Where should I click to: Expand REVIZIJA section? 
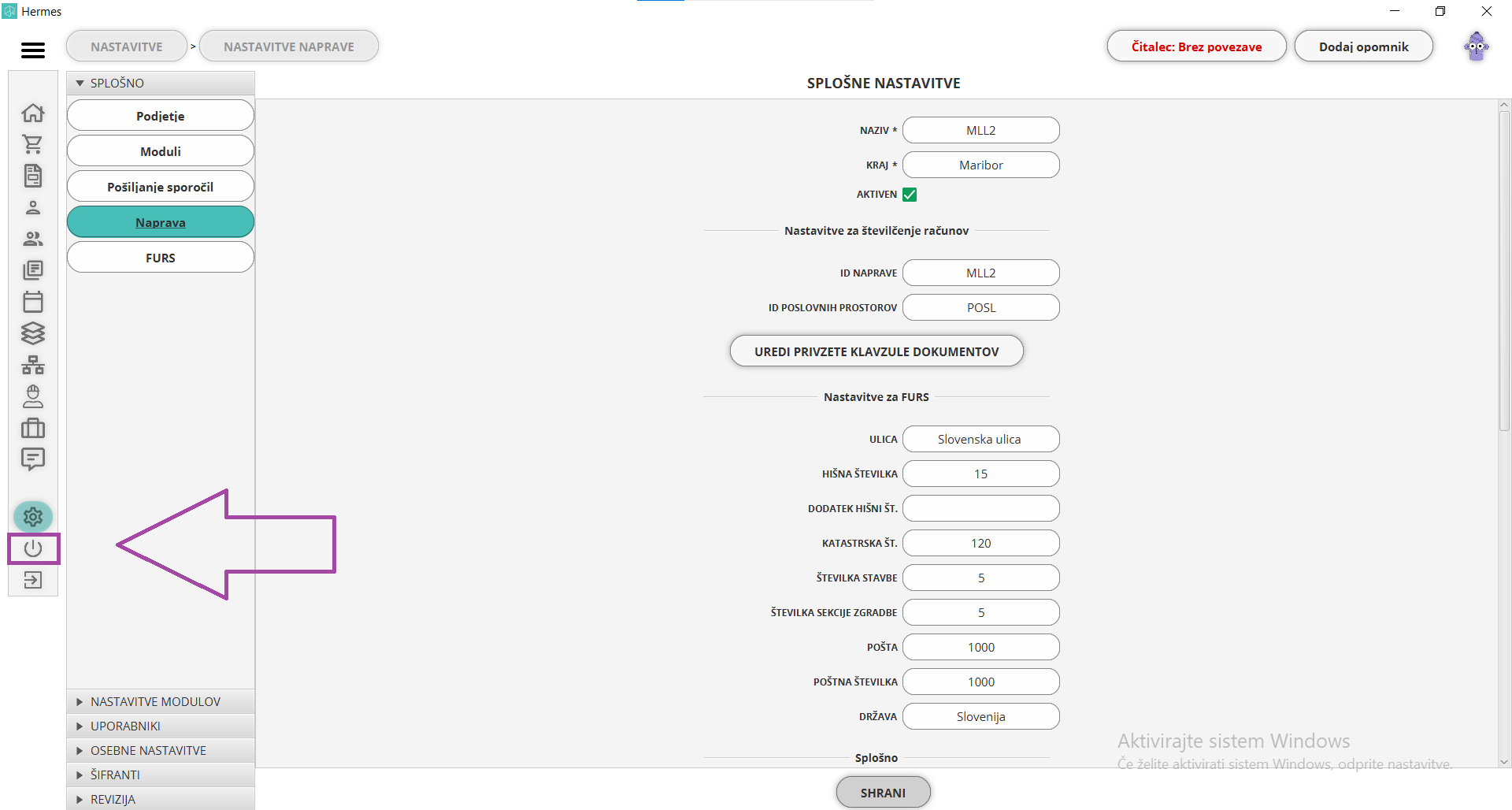click(x=161, y=799)
